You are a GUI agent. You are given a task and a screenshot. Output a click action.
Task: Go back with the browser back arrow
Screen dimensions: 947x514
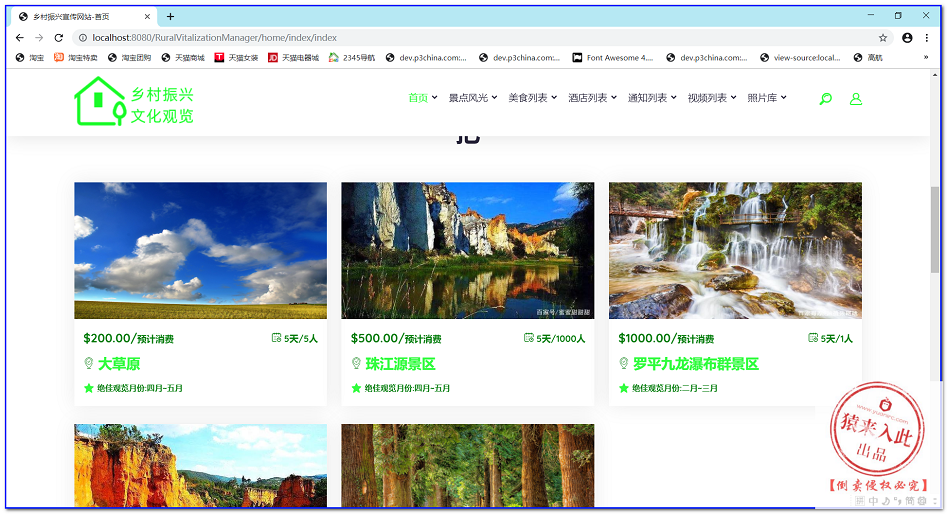click(x=19, y=37)
